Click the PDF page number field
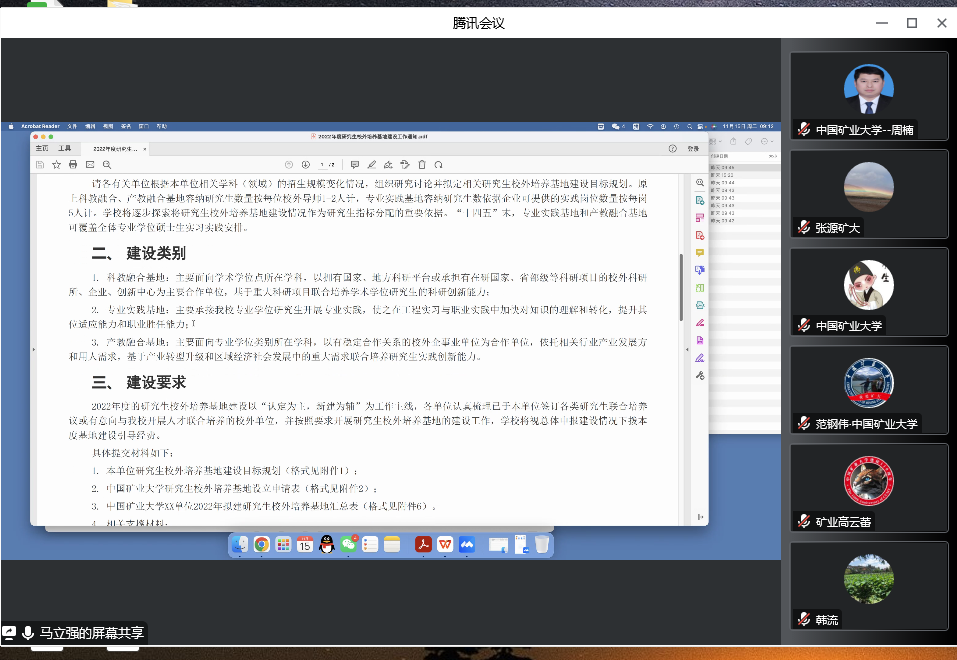Screen dimensions: 957x660 (x=324, y=164)
